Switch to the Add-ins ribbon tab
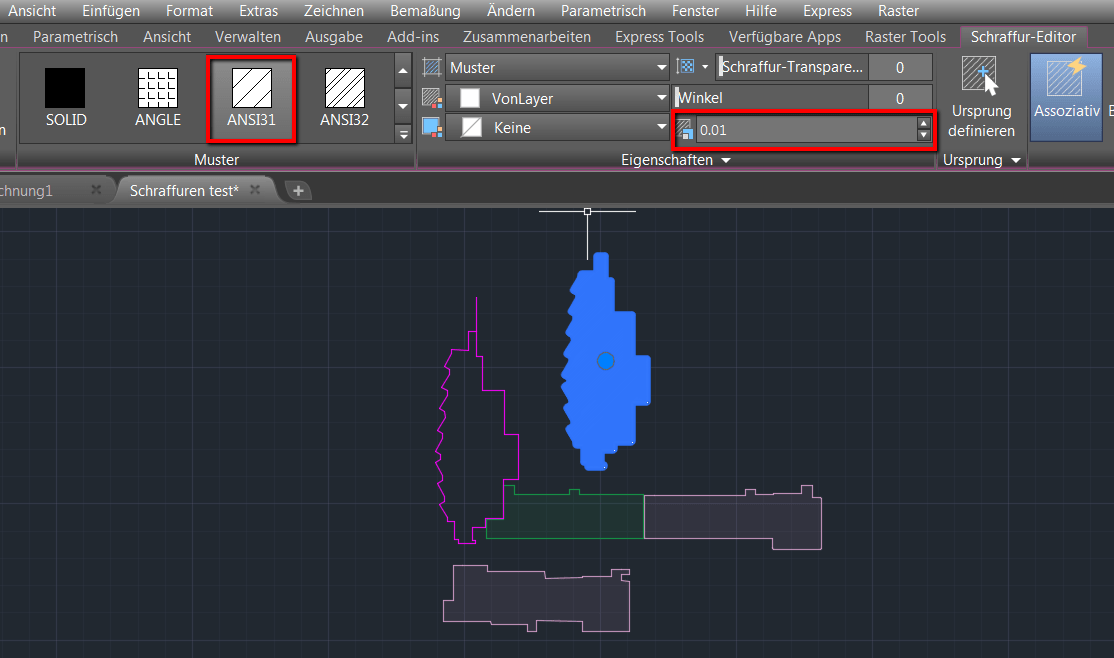1114x658 pixels. tap(413, 37)
